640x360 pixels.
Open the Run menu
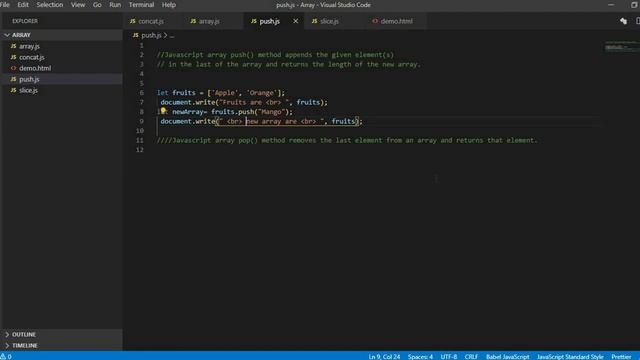[x=115, y=5]
